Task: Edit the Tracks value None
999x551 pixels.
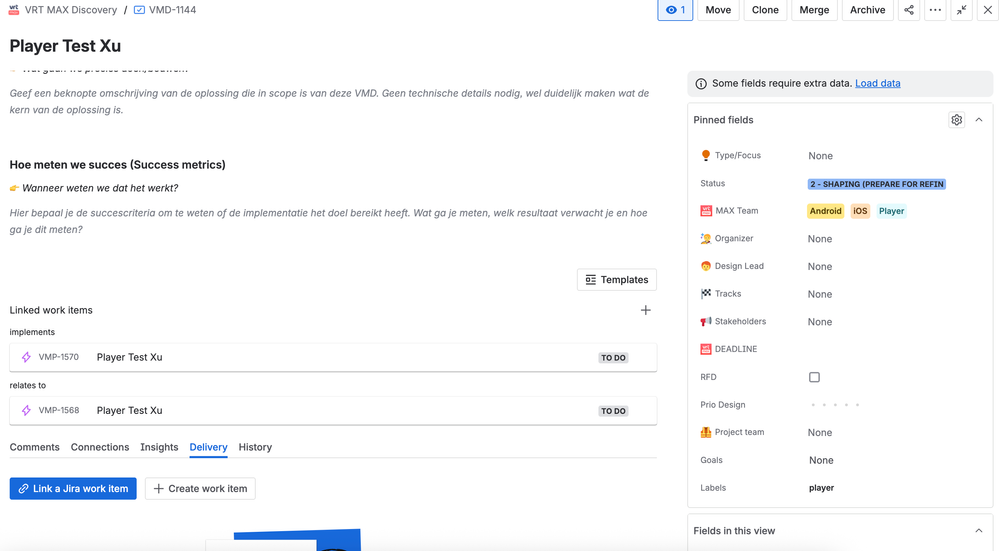Action: click(820, 294)
